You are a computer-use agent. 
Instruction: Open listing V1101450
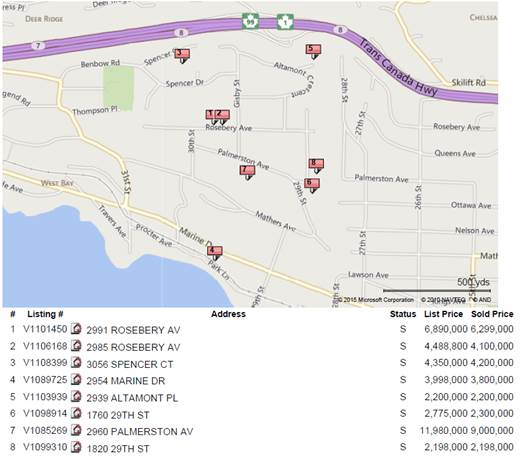tap(45, 329)
